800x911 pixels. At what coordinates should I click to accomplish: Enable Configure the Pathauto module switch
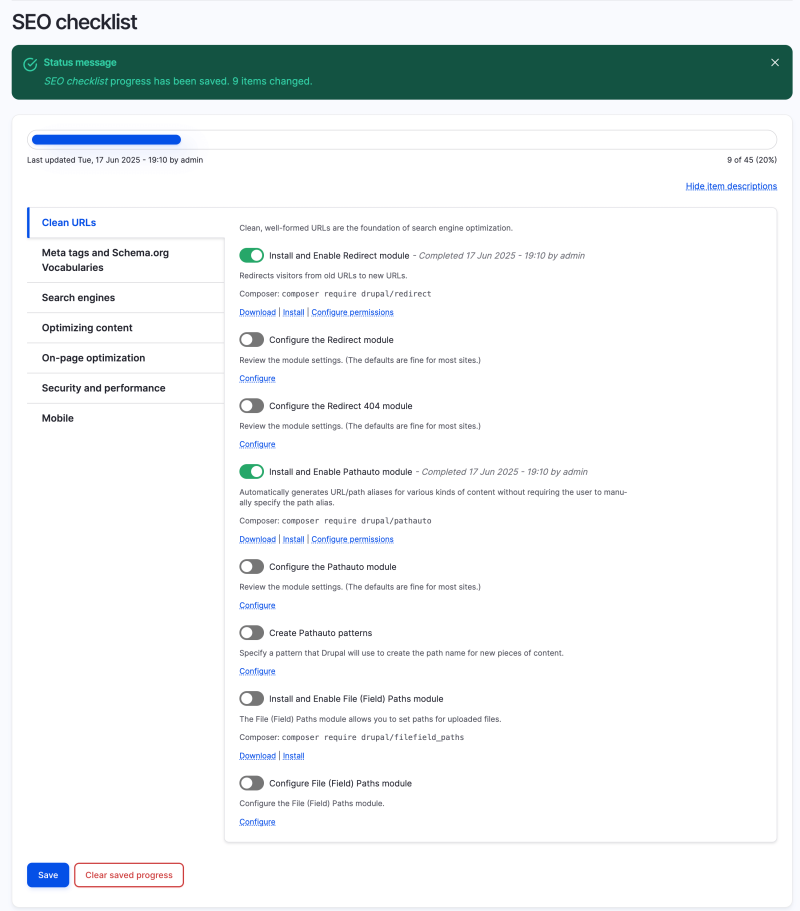[x=252, y=566]
